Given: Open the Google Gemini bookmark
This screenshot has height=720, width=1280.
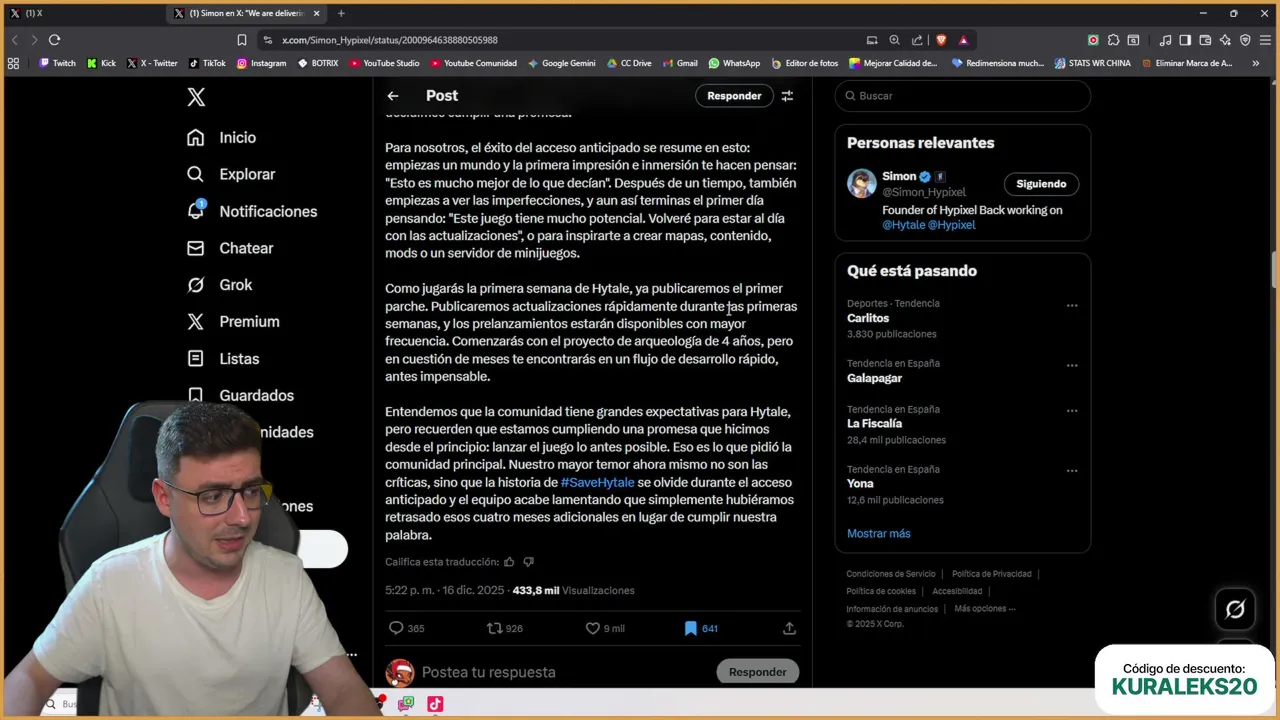Looking at the screenshot, I should click(561, 63).
